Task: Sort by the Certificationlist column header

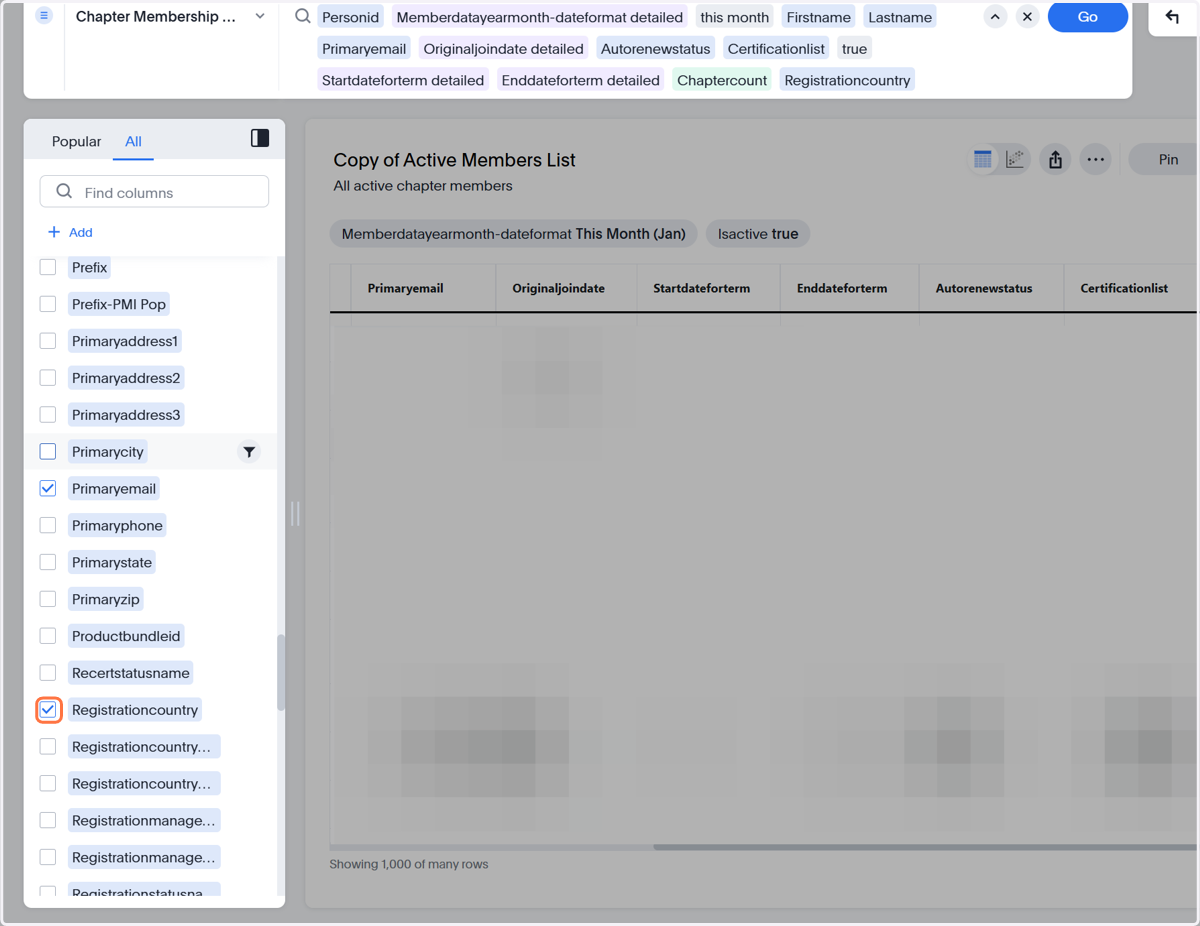Action: coord(1124,288)
